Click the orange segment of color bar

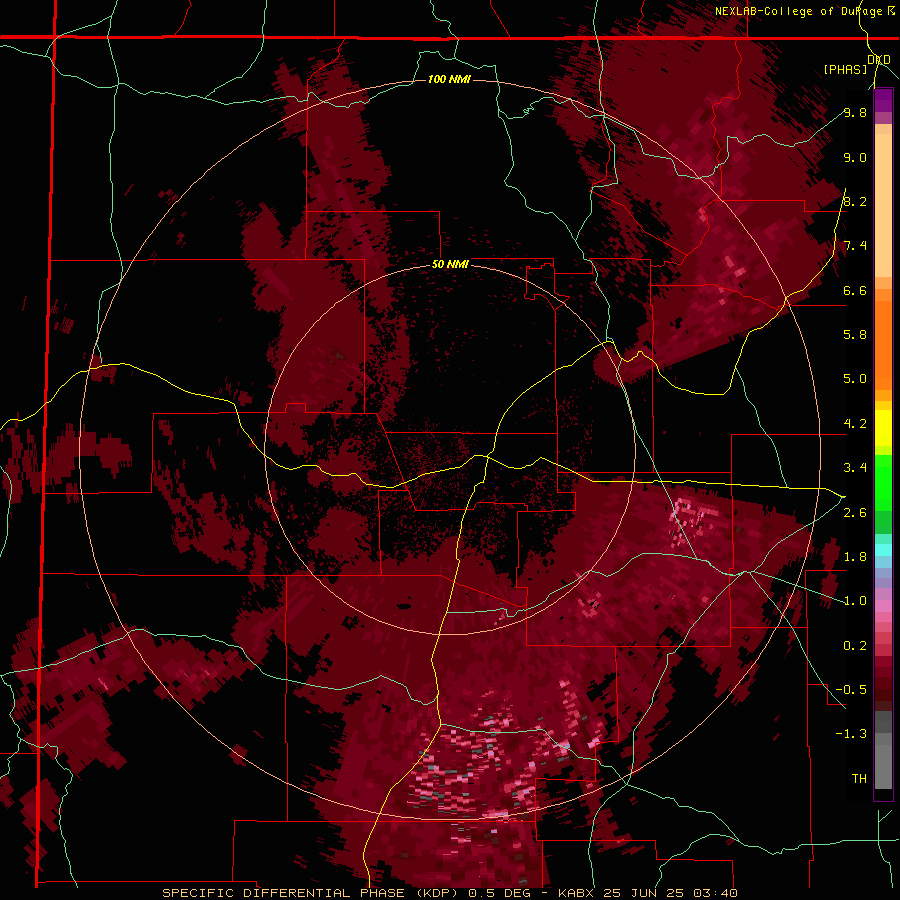pyautogui.click(x=883, y=344)
